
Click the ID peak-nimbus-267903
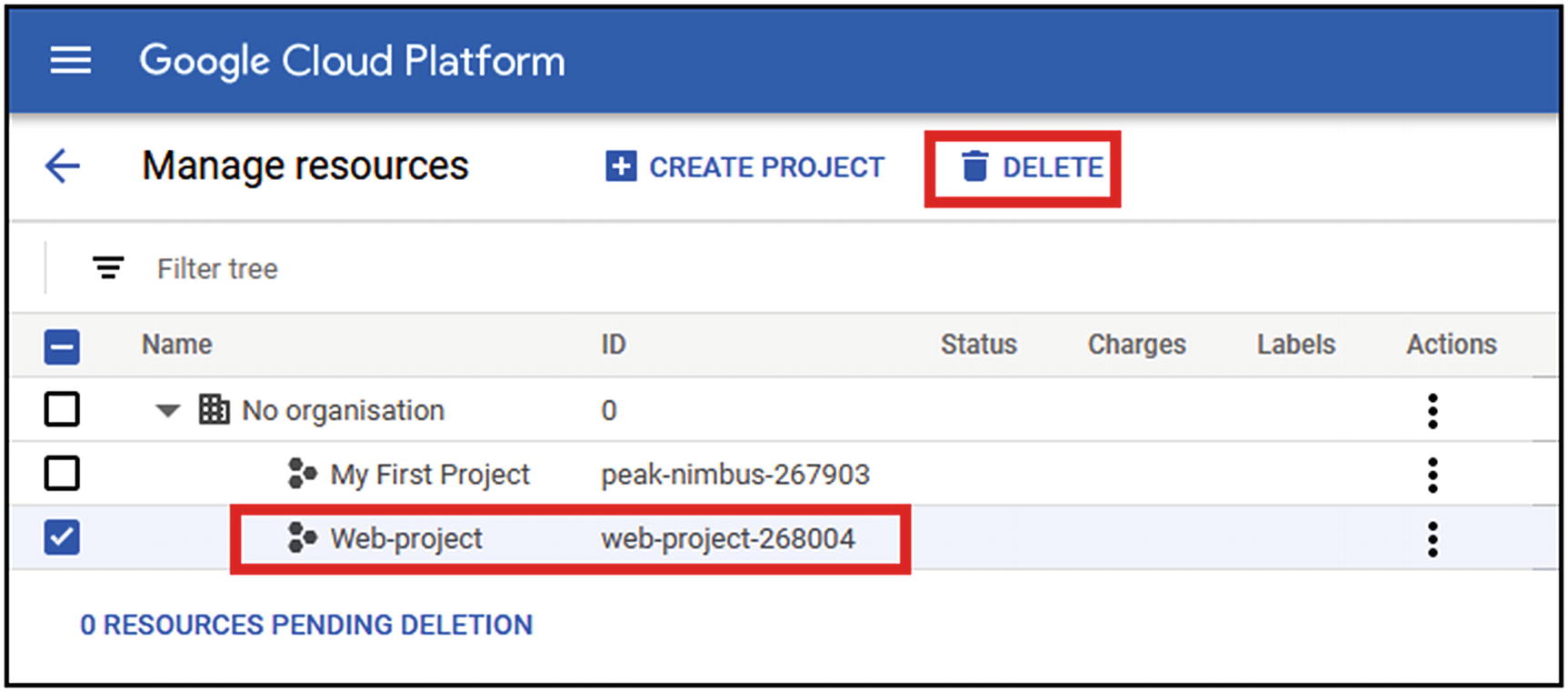pyautogui.click(x=735, y=475)
